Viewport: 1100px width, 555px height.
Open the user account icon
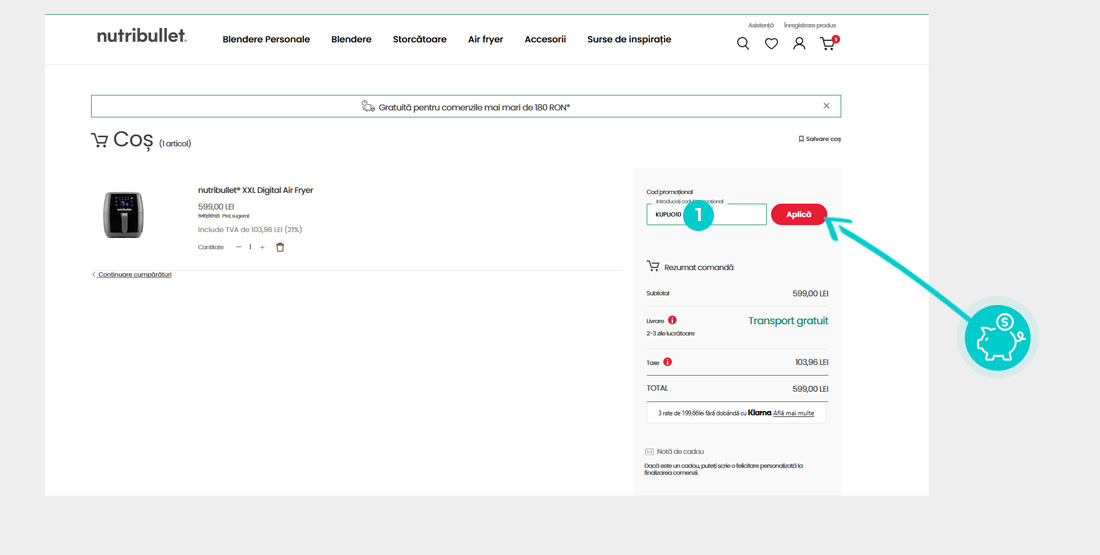(x=799, y=44)
